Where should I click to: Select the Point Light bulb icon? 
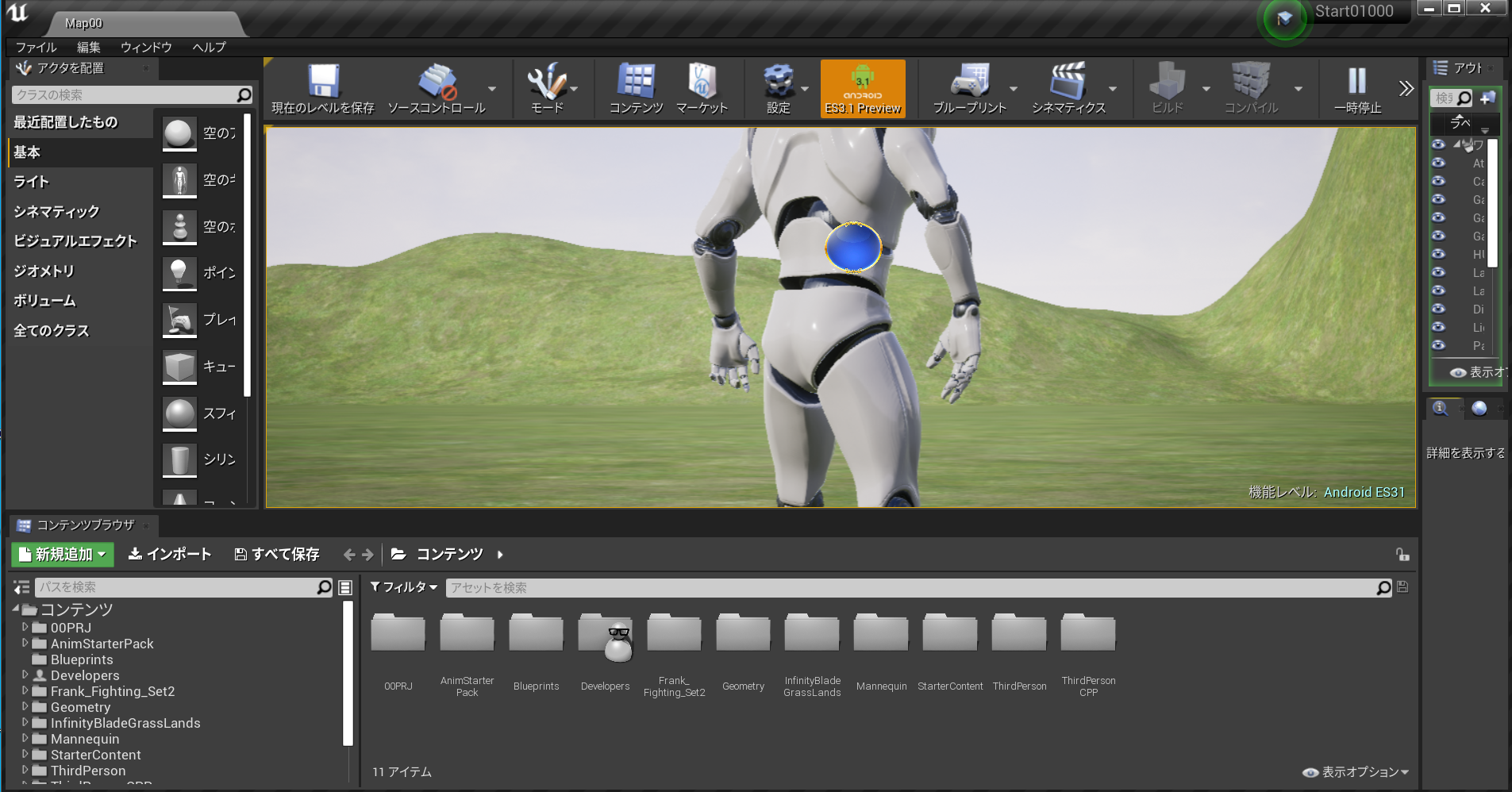coord(179,273)
